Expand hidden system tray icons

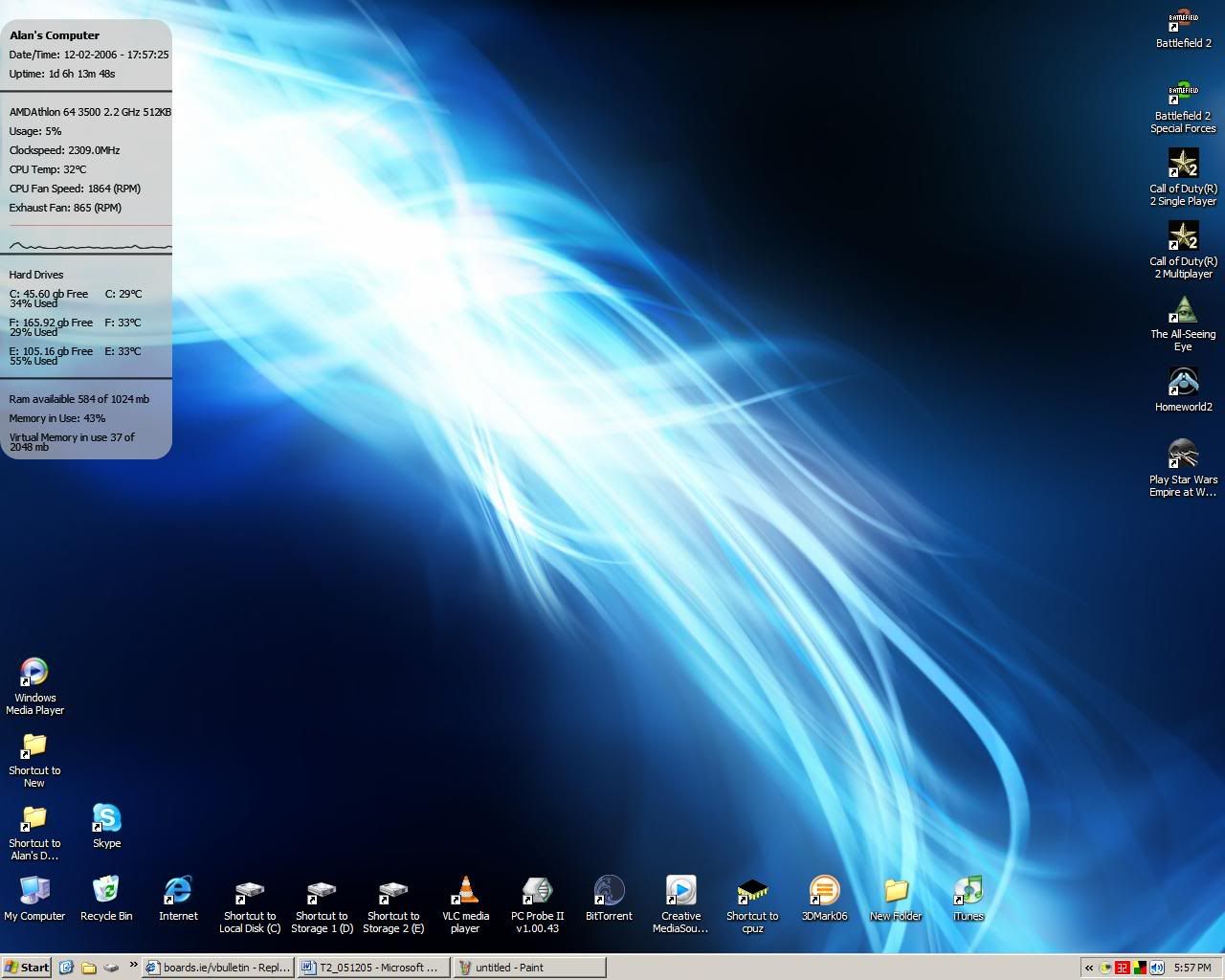pos(1089,968)
